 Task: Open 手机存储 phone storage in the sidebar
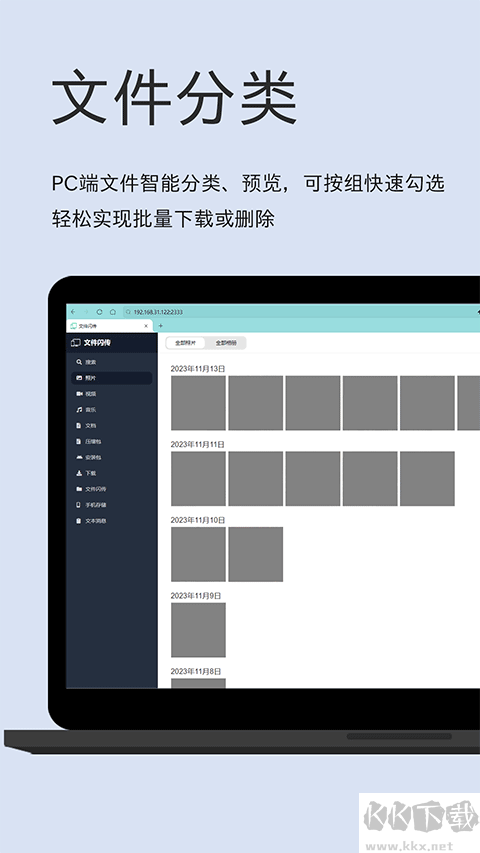point(112,505)
